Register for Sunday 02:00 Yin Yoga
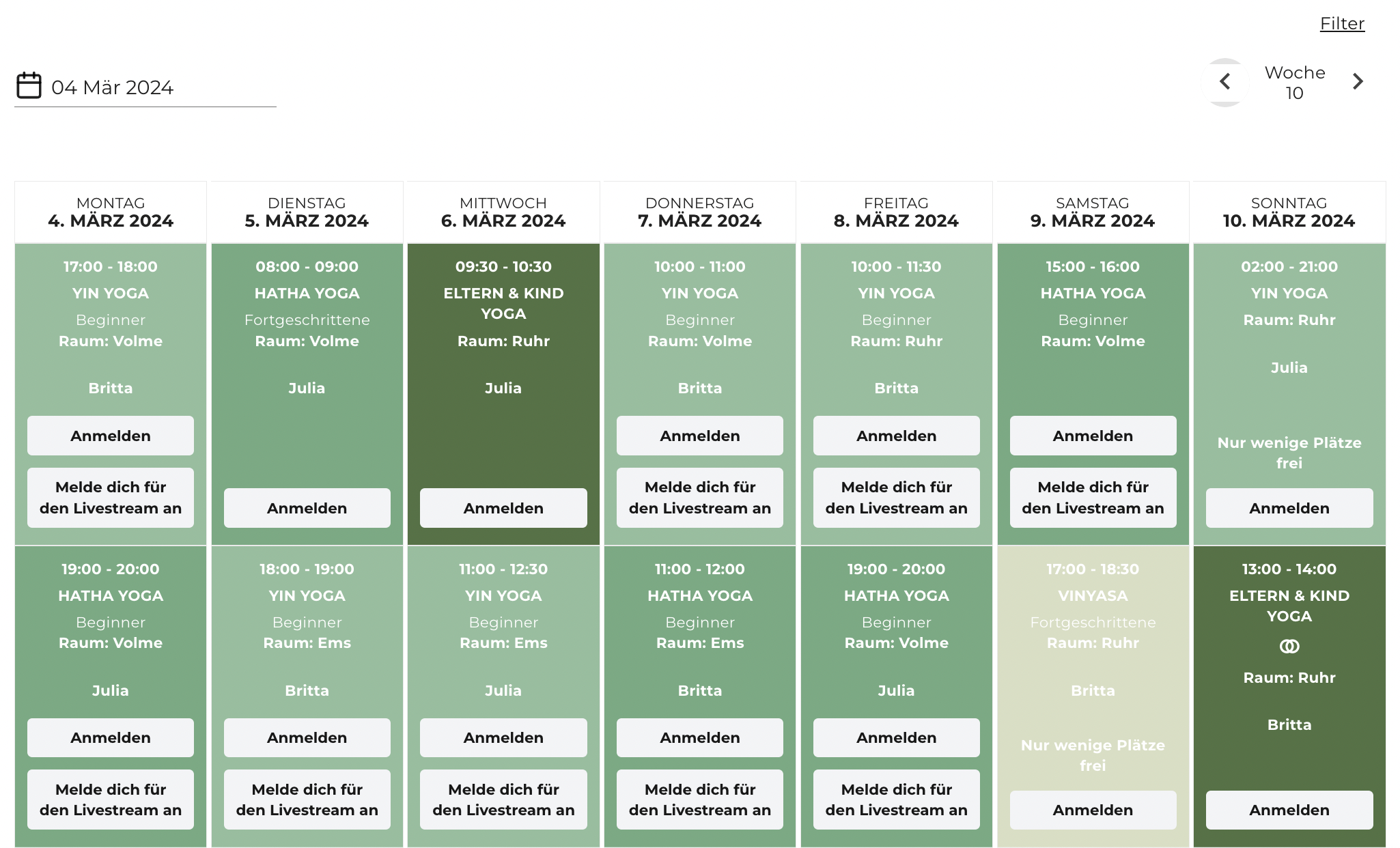 point(1289,508)
